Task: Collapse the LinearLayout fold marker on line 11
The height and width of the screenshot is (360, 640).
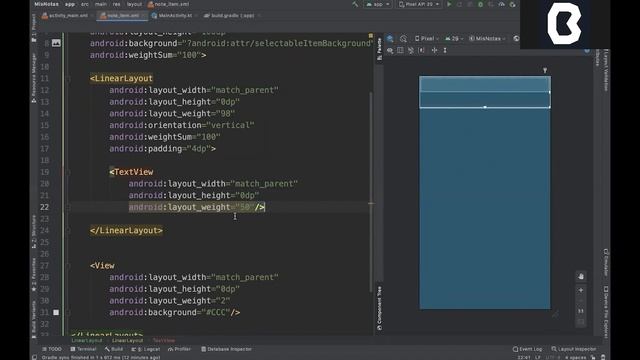Action: [x=68, y=78]
